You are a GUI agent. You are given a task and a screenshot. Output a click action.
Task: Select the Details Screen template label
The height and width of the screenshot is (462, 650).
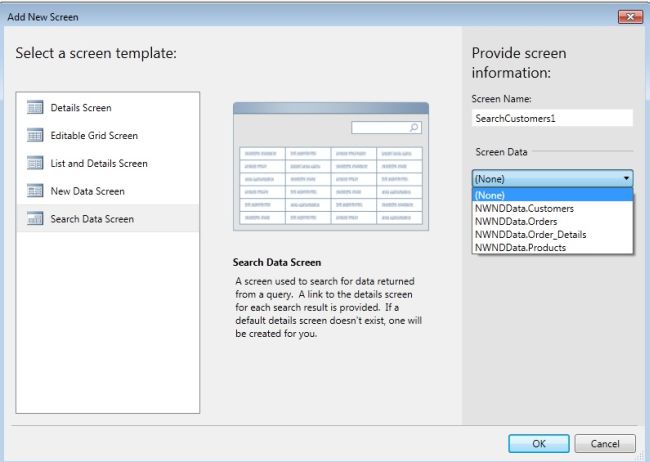[x=81, y=108]
